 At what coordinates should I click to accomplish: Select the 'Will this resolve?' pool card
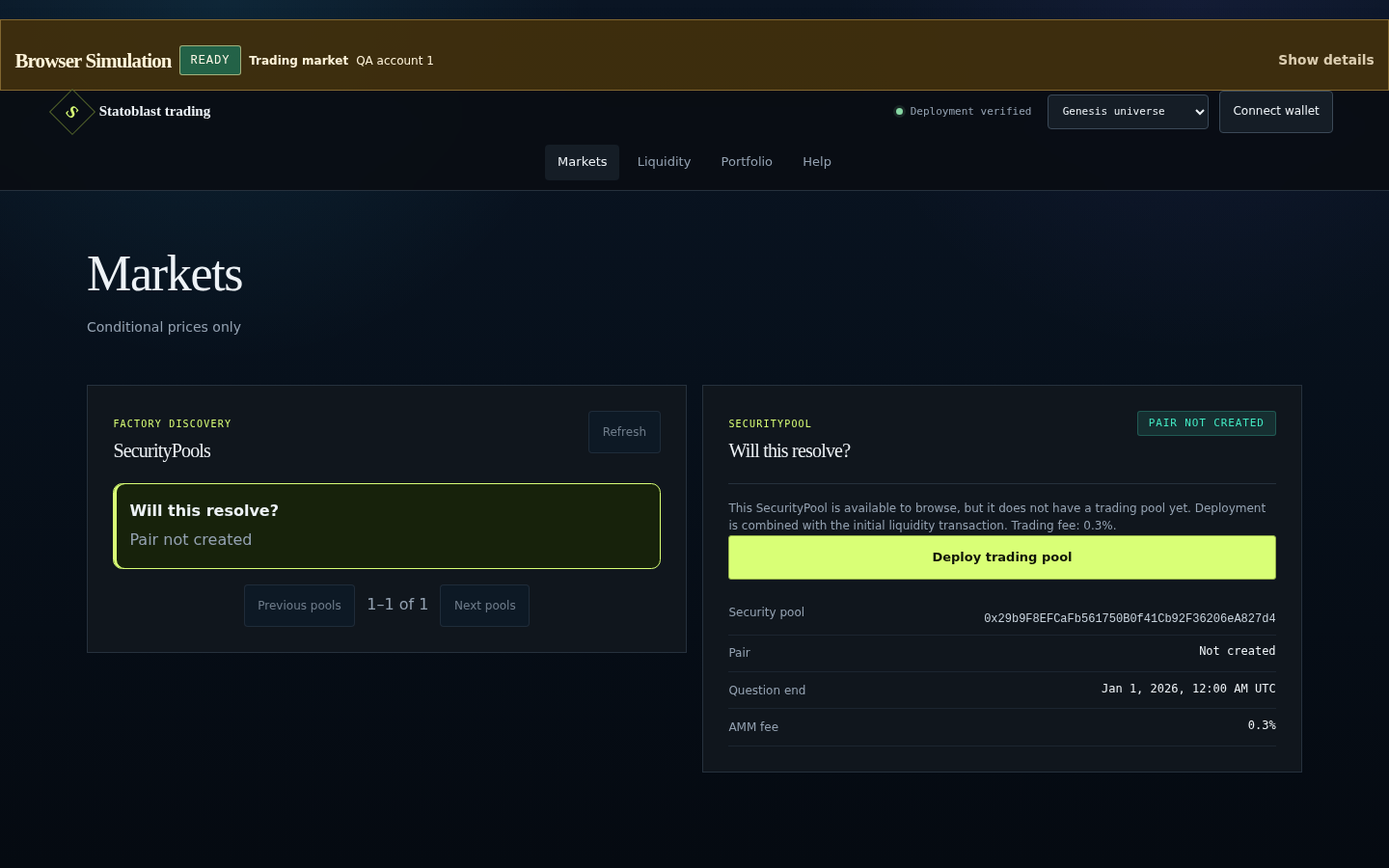[387, 526]
